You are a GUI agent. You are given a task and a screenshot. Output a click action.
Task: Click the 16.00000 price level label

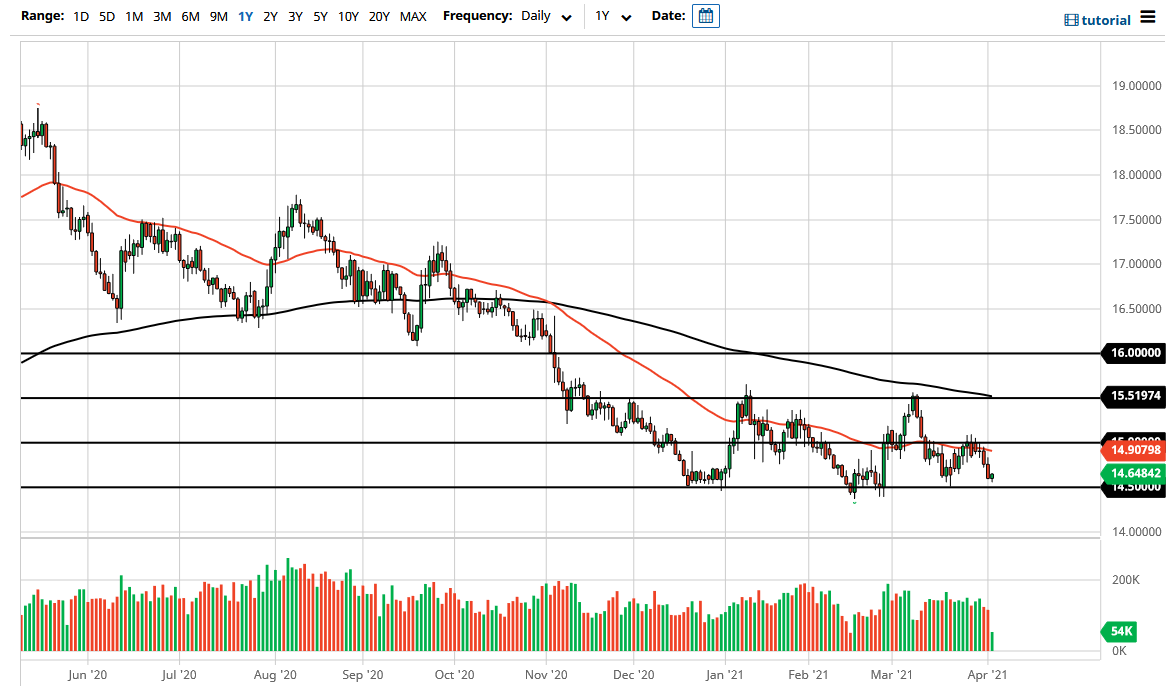click(1135, 352)
